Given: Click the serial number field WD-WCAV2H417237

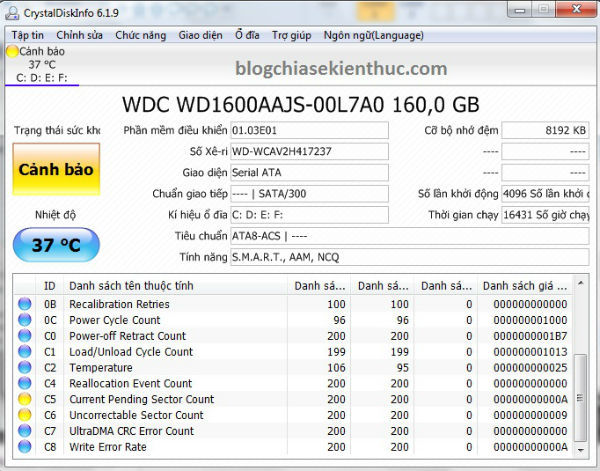Looking at the screenshot, I should tap(309, 152).
